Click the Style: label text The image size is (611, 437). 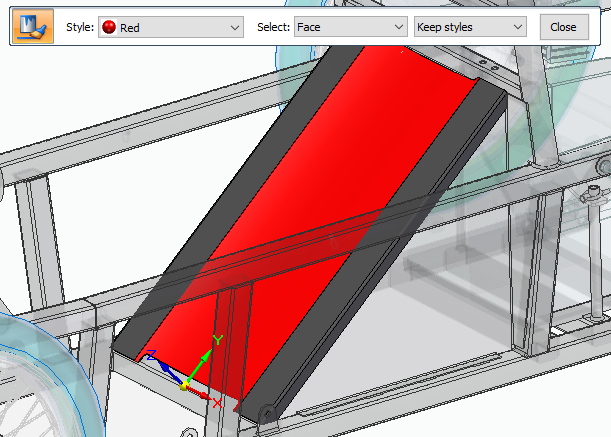(80, 27)
